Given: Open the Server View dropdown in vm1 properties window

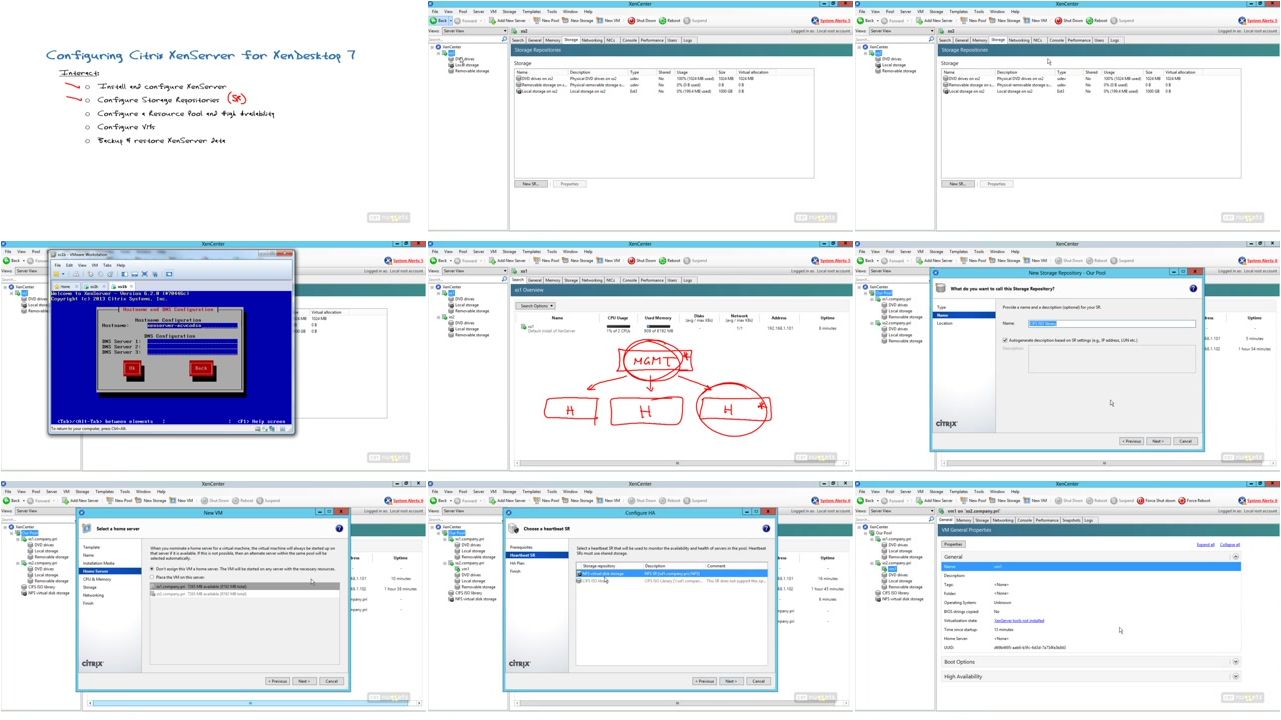Looking at the screenshot, I should tap(902, 511).
